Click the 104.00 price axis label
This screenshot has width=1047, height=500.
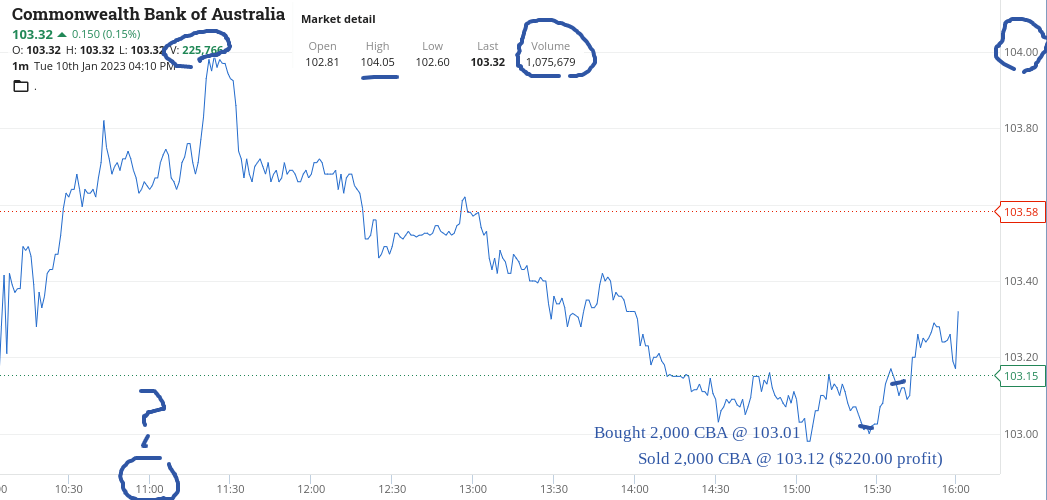click(1022, 52)
